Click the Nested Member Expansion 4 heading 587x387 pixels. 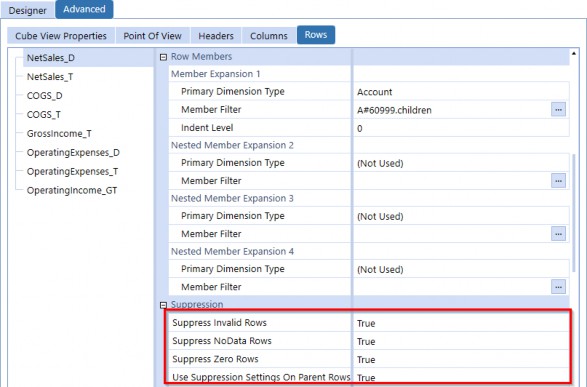[x=232, y=252]
